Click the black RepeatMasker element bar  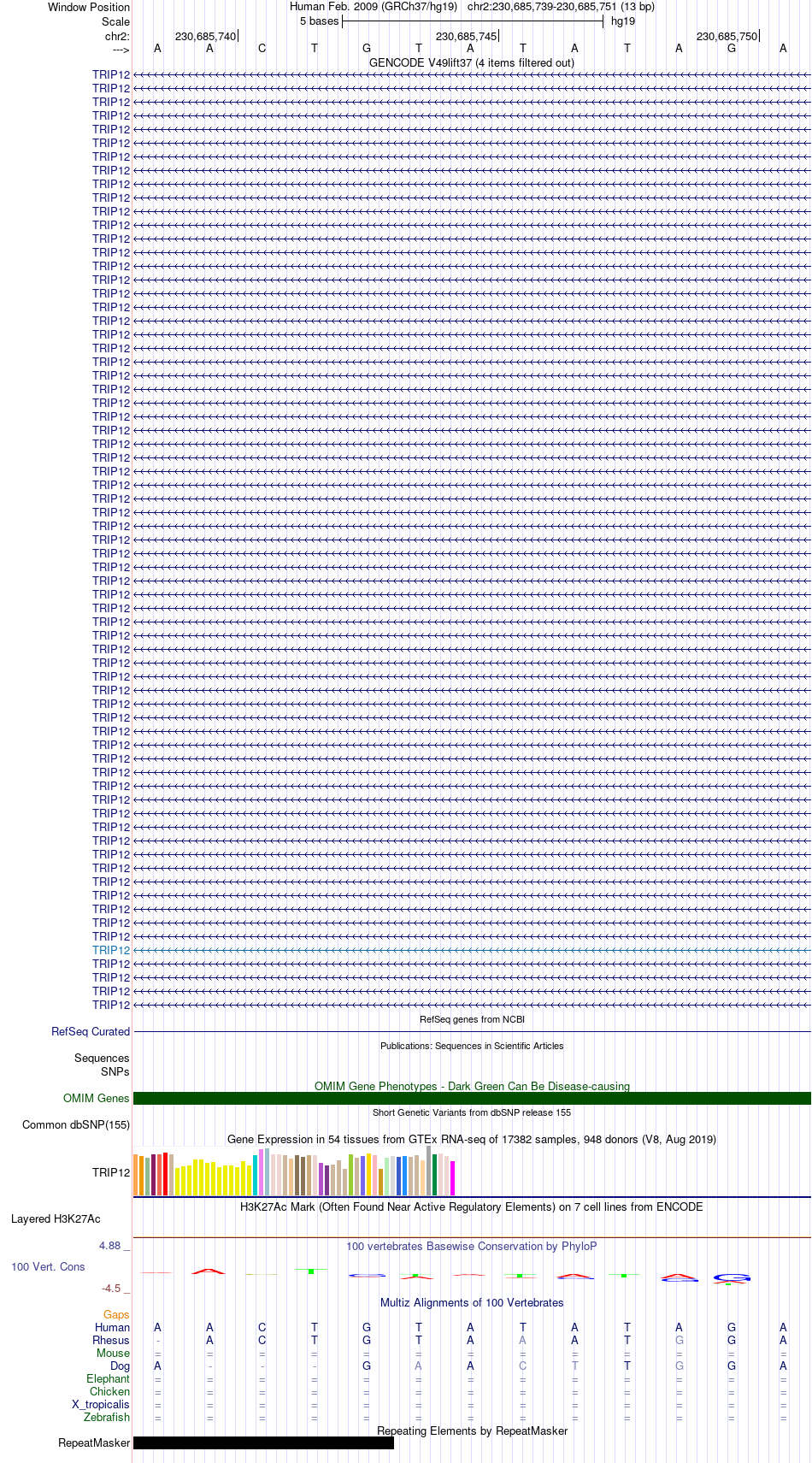(x=263, y=1442)
